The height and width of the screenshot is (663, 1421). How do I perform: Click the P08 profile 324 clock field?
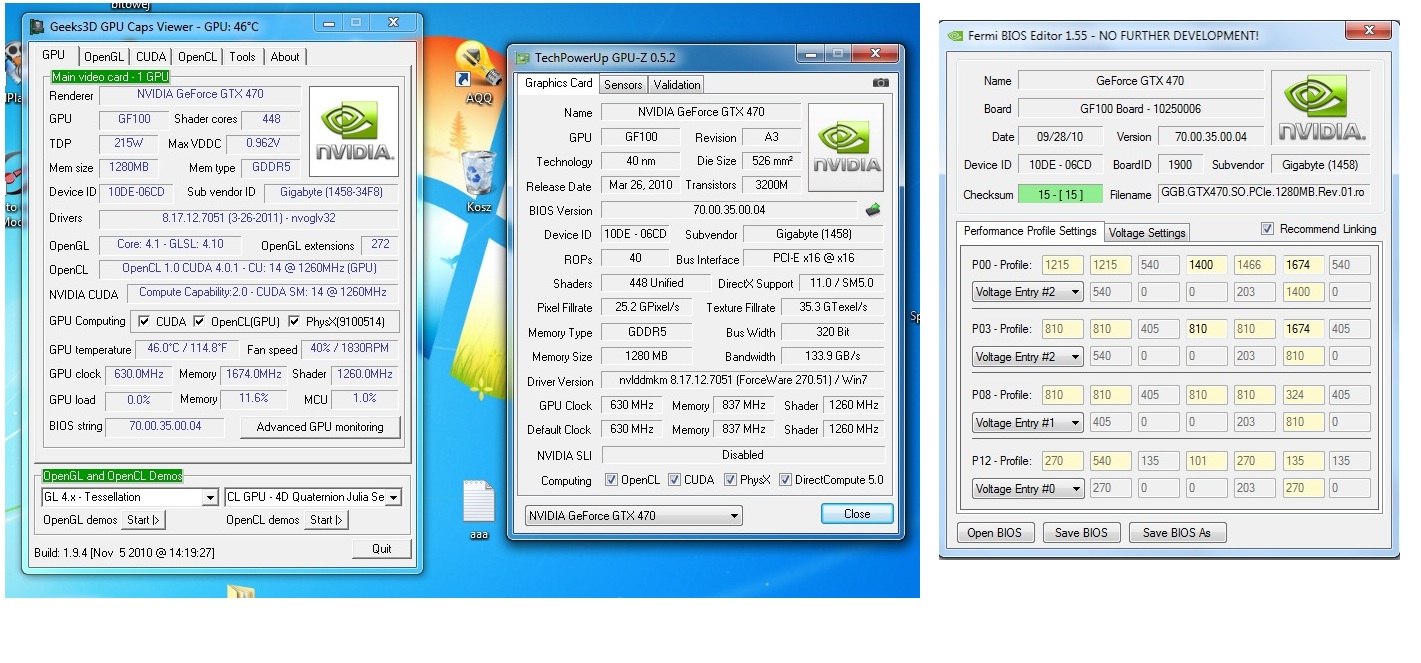[1302, 395]
